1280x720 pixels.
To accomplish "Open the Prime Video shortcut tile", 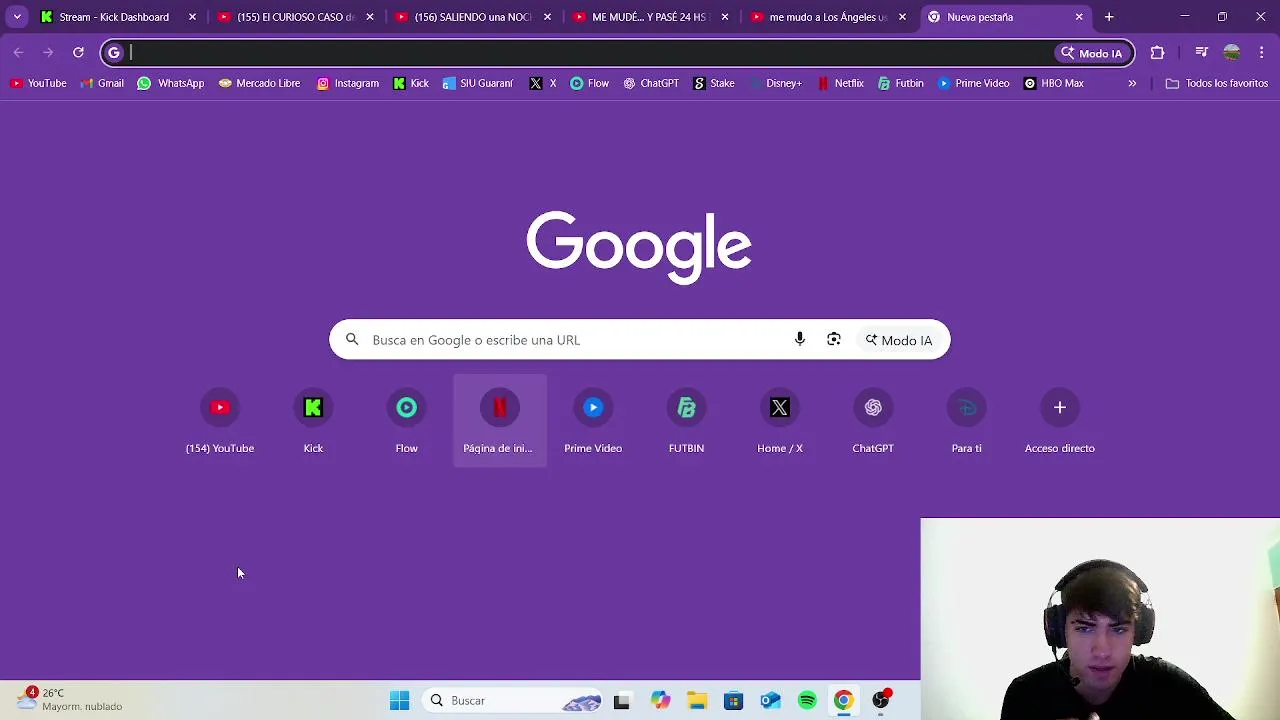I will [593, 421].
